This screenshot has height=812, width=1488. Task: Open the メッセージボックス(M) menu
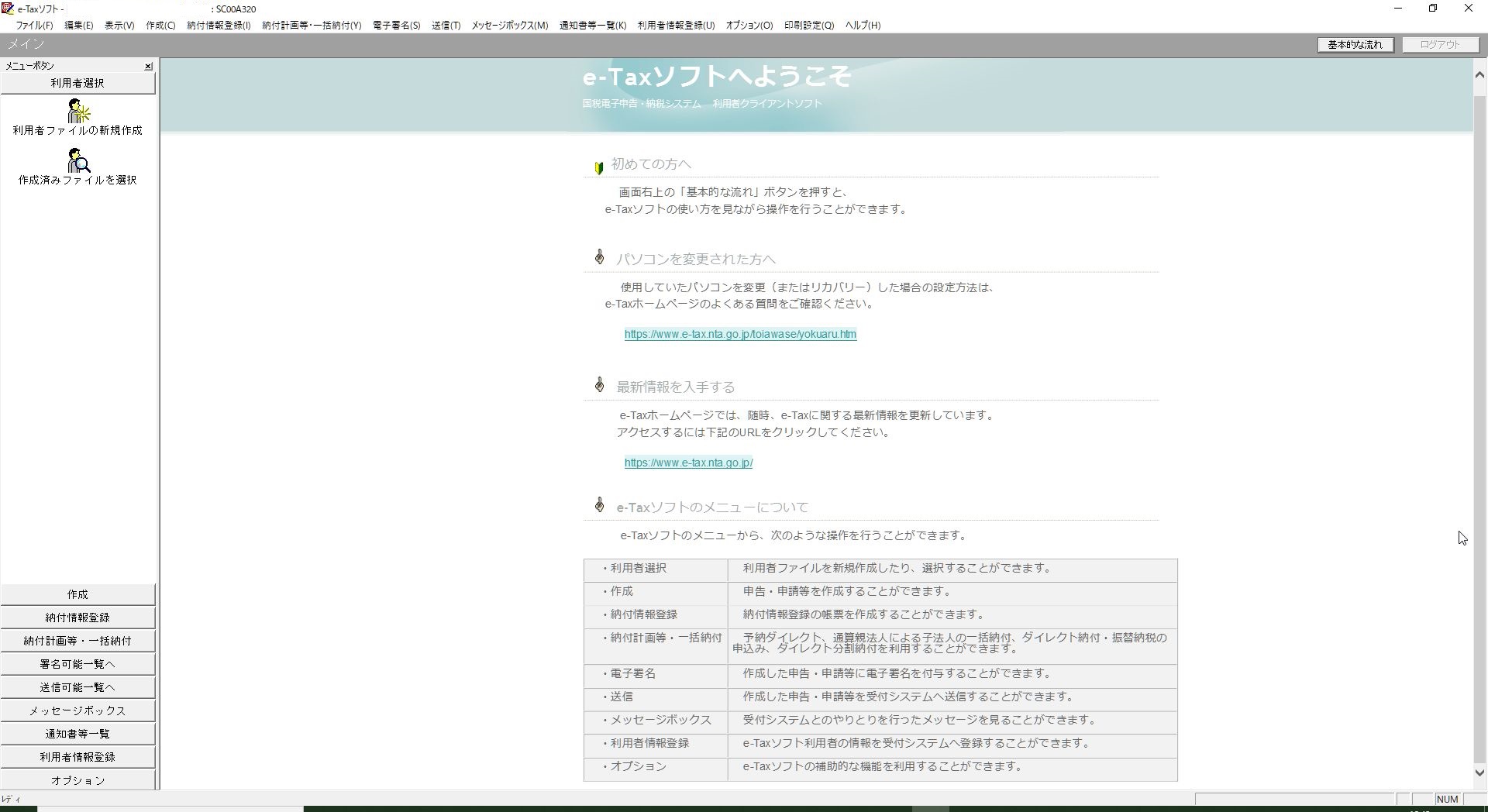pos(509,26)
